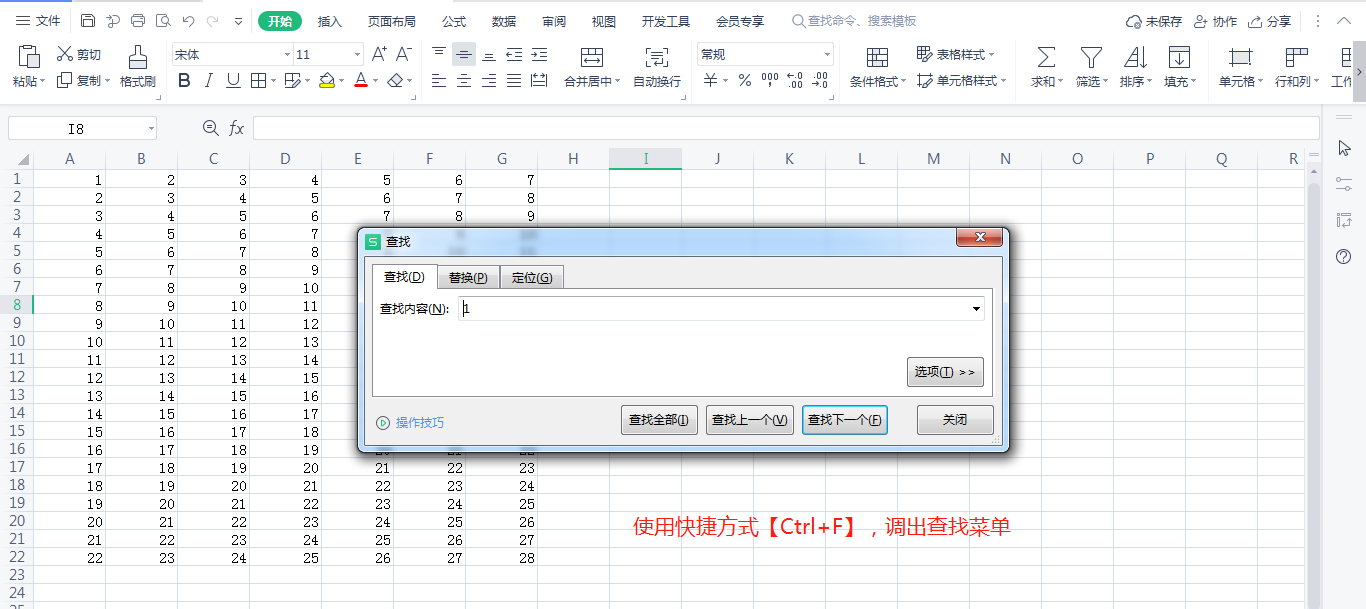This screenshot has width=1366, height=609.
Task: Click Find Next (查找下一个) button
Action: (845, 420)
